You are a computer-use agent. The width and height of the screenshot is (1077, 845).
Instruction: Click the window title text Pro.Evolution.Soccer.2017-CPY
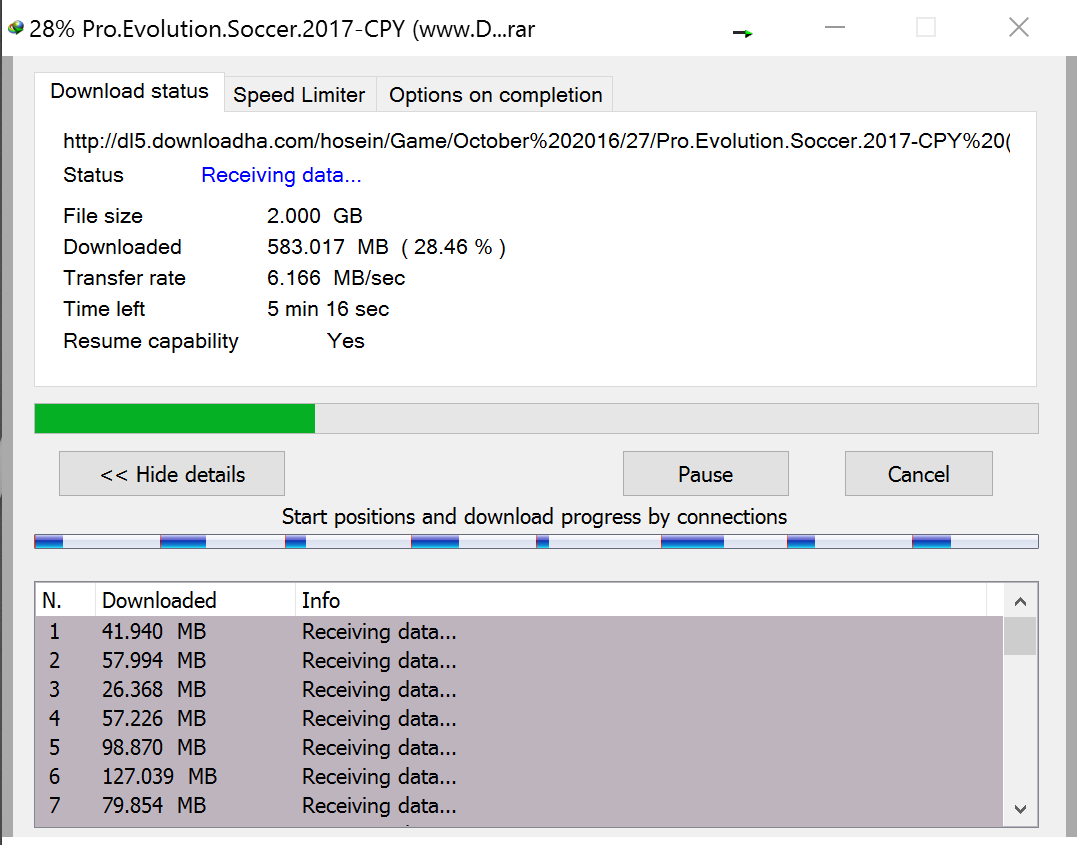pyautogui.click(x=244, y=29)
